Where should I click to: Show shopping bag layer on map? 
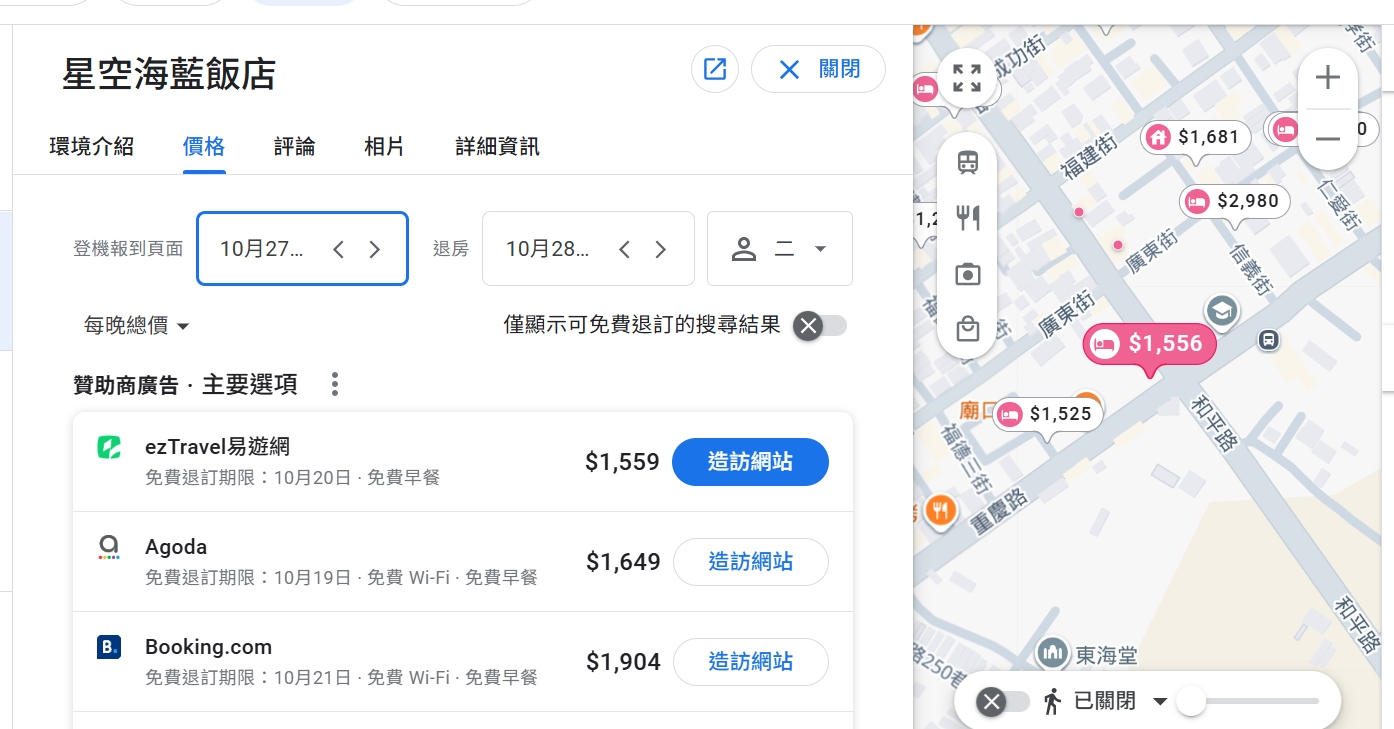967,329
